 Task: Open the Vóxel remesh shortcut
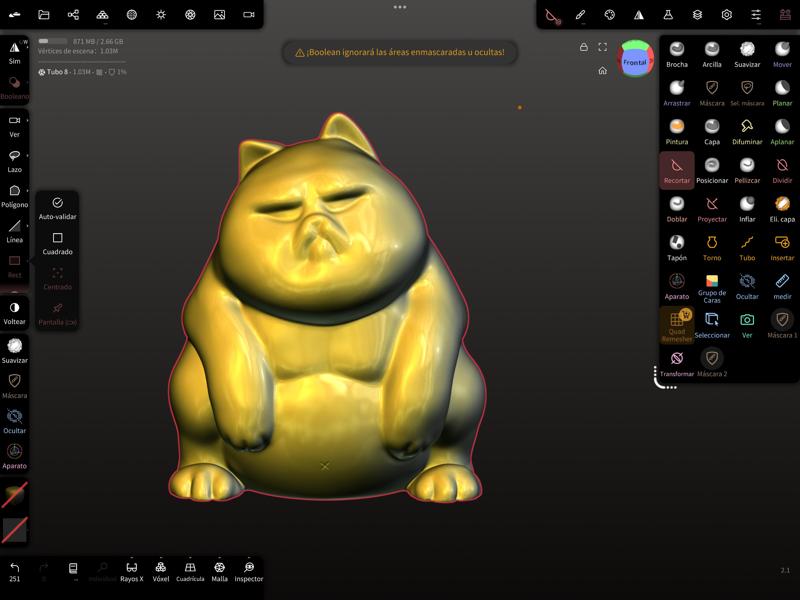tap(161, 571)
